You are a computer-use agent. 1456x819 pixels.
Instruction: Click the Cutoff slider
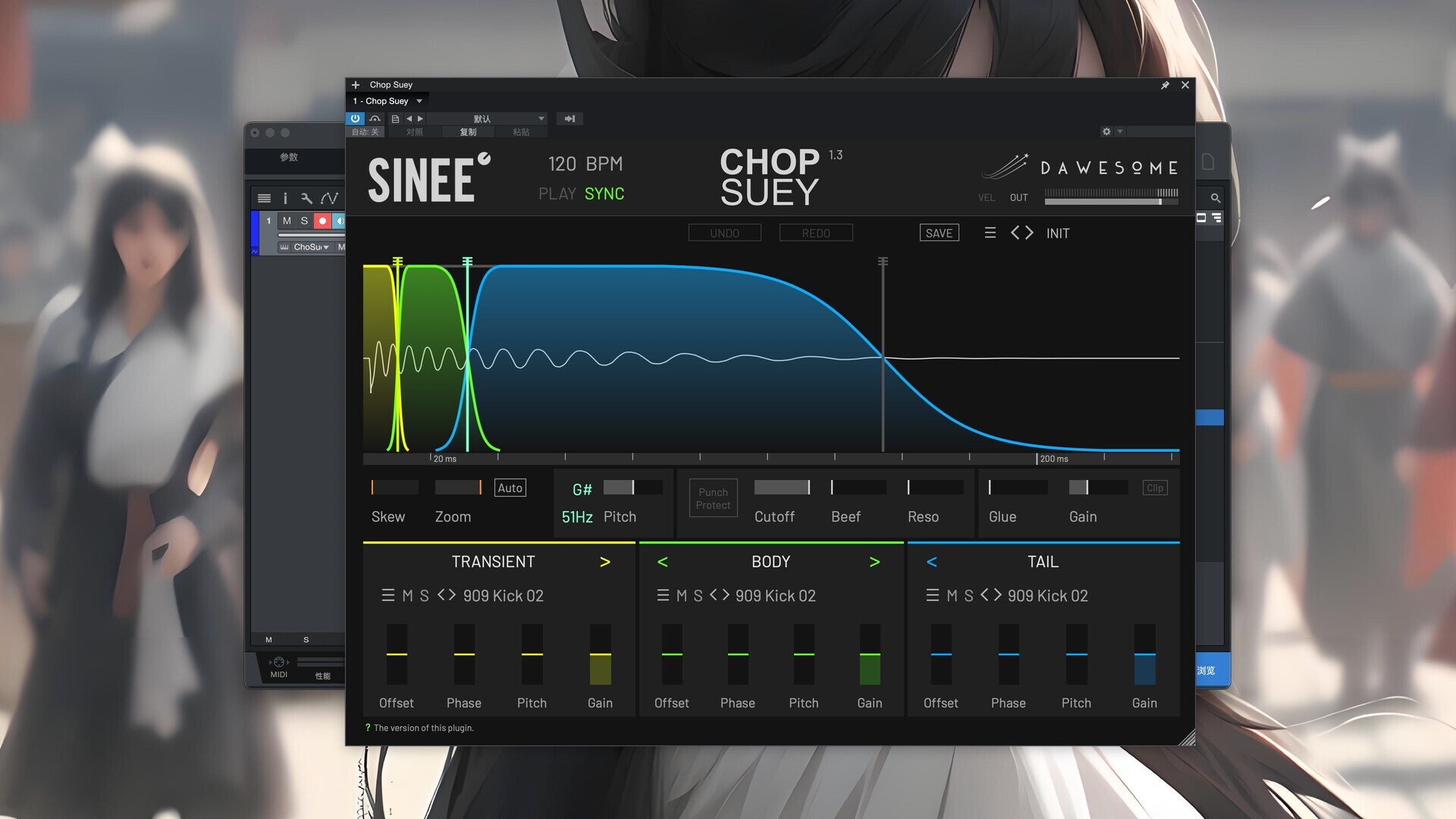tap(782, 487)
